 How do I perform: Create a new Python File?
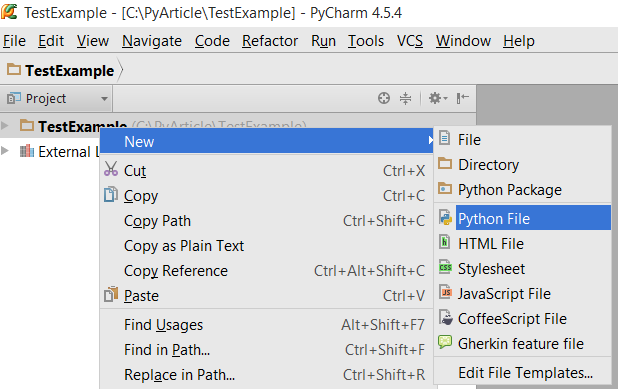(523, 219)
